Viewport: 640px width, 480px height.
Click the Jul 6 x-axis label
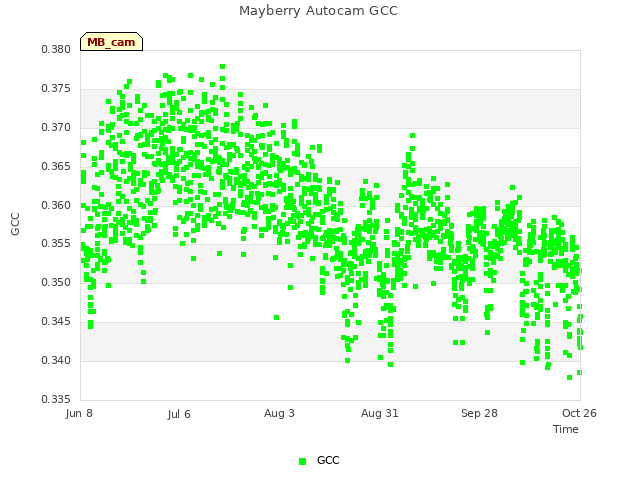(179, 414)
